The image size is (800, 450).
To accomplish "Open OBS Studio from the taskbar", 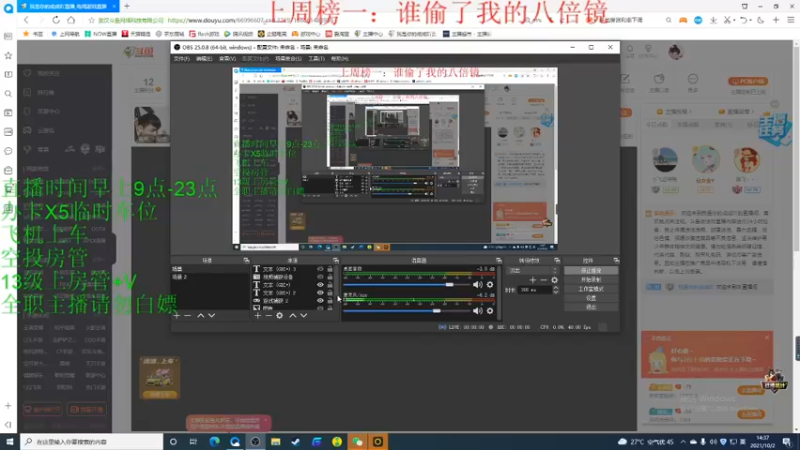I will (255, 442).
